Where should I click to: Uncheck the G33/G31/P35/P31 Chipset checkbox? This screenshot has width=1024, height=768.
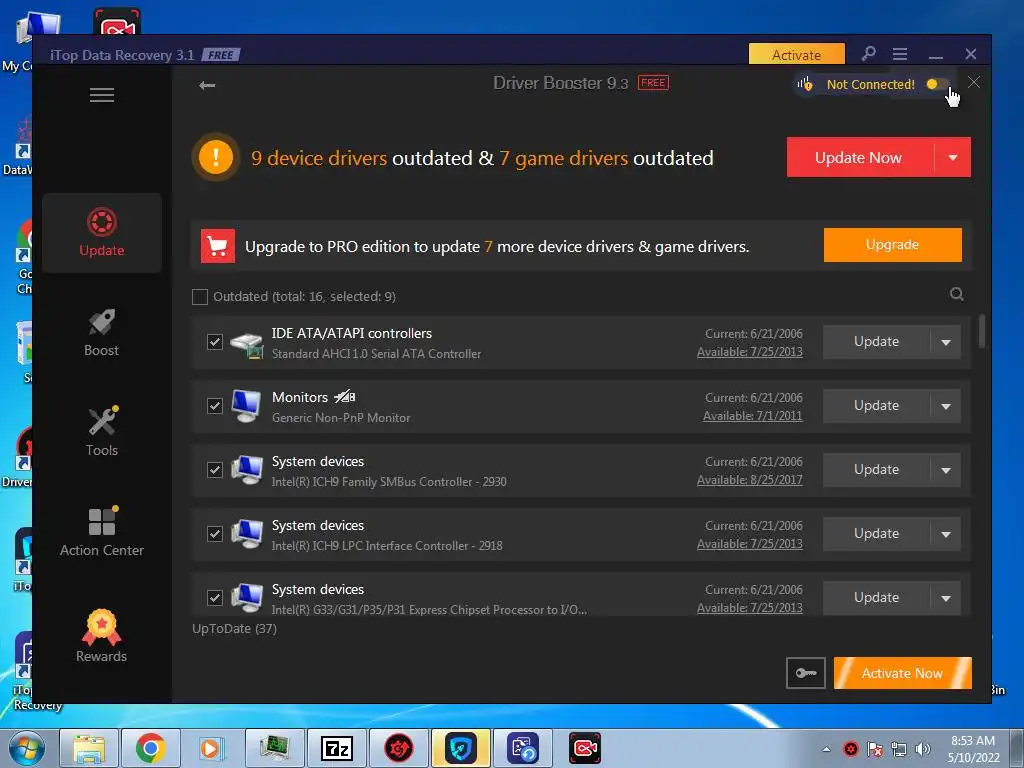(215, 598)
